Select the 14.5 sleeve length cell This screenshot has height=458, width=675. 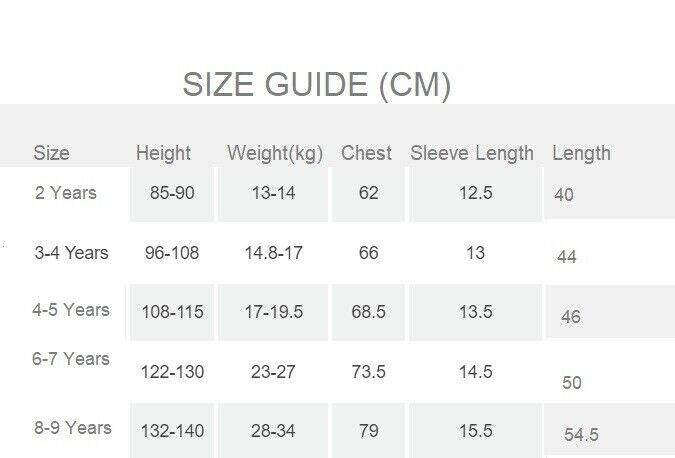[x=476, y=372]
